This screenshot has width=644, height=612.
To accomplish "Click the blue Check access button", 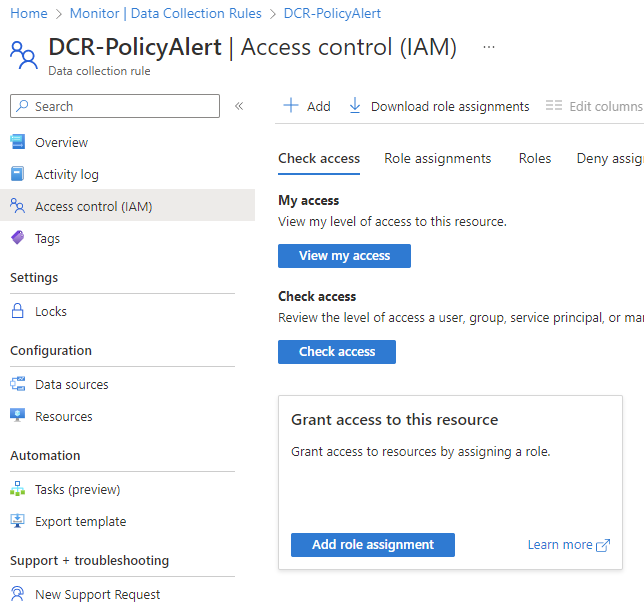I will (x=337, y=352).
